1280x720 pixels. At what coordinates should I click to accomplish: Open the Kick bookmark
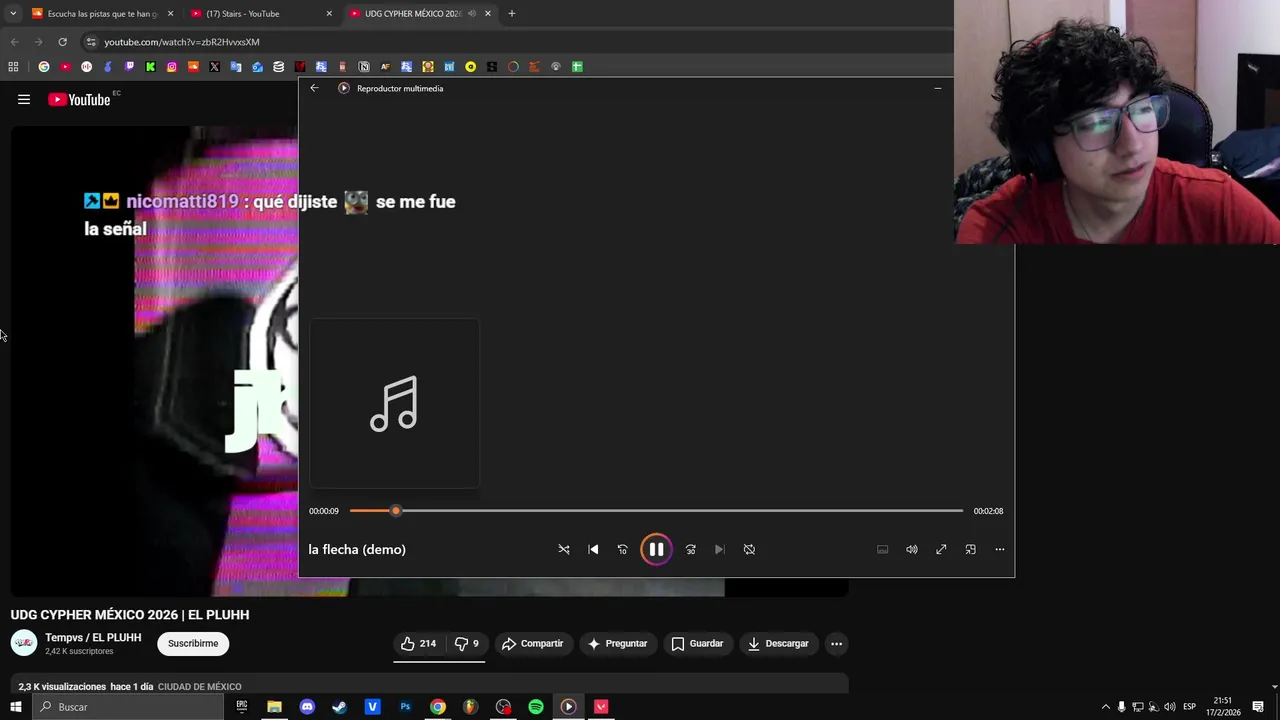(150, 67)
